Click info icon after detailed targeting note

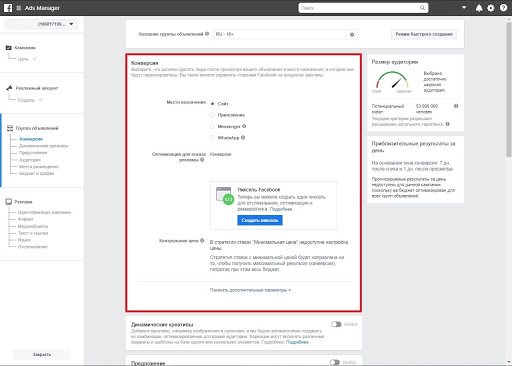pyautogui.click(x=447, y=124)
